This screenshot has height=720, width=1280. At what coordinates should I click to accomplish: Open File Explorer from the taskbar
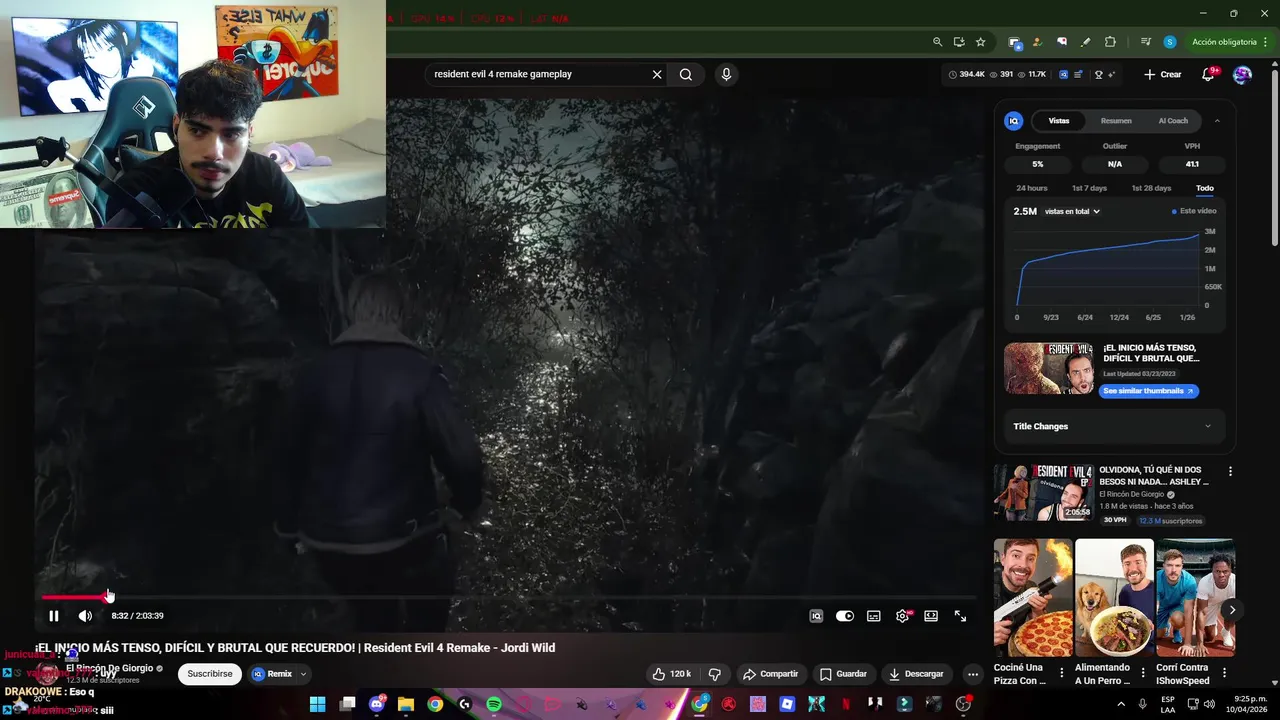(406, 704)
